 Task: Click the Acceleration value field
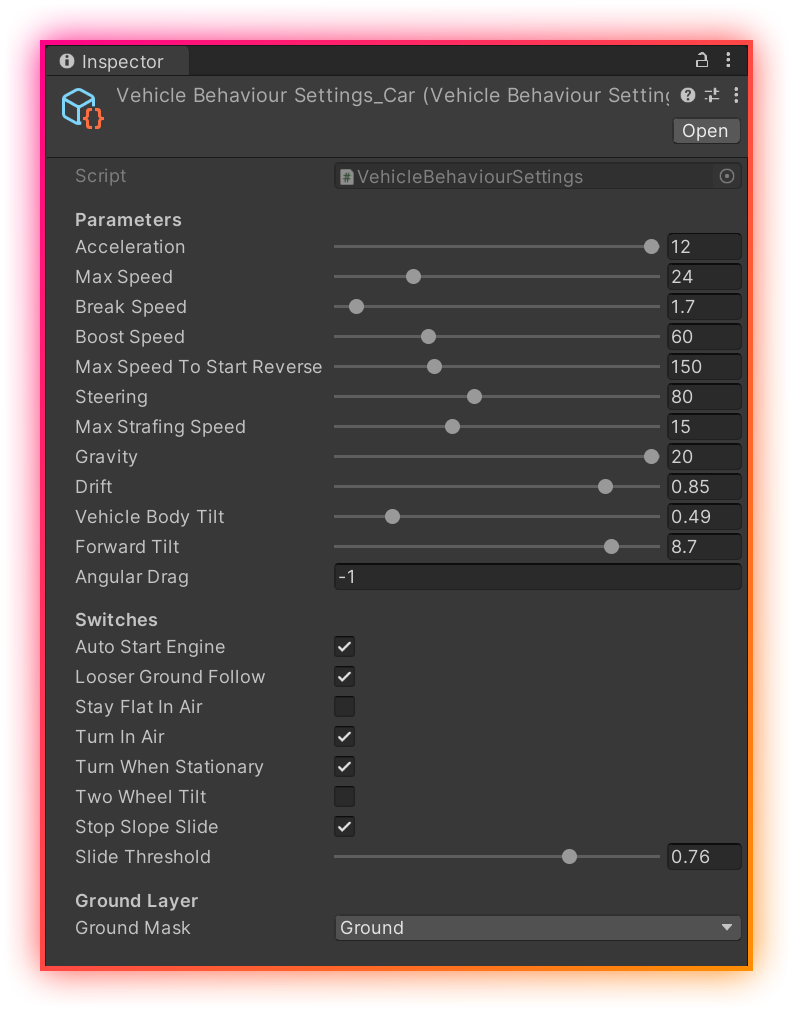(x=704, y=247)
